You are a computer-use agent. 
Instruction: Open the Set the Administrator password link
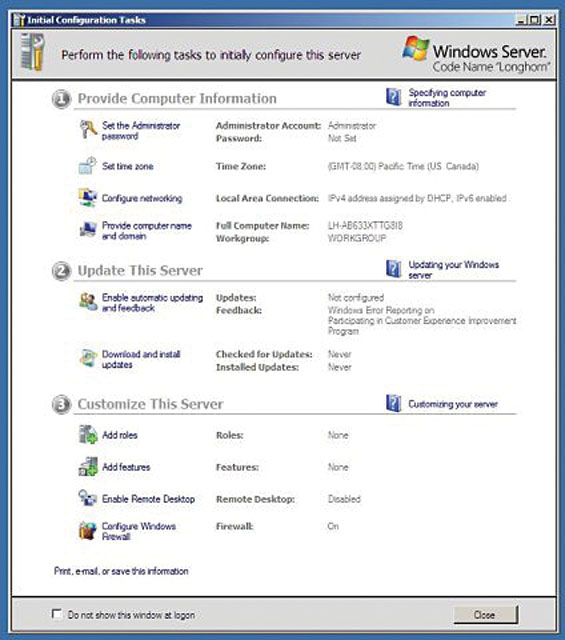point(141,131)
